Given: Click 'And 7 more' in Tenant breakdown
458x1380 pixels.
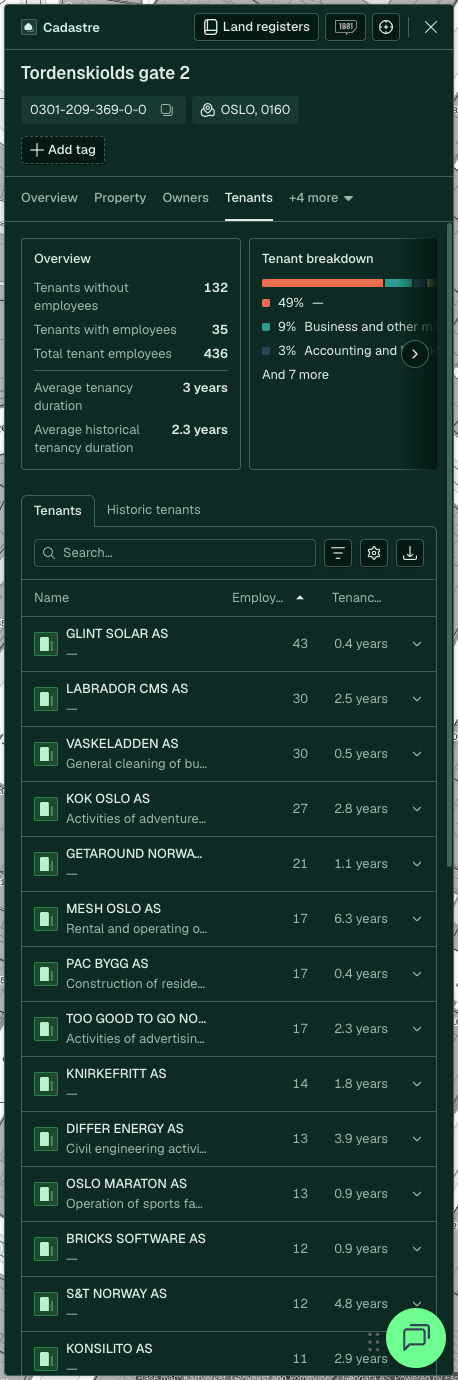Looking at the screenshot, I should click(x=295, y=375).
